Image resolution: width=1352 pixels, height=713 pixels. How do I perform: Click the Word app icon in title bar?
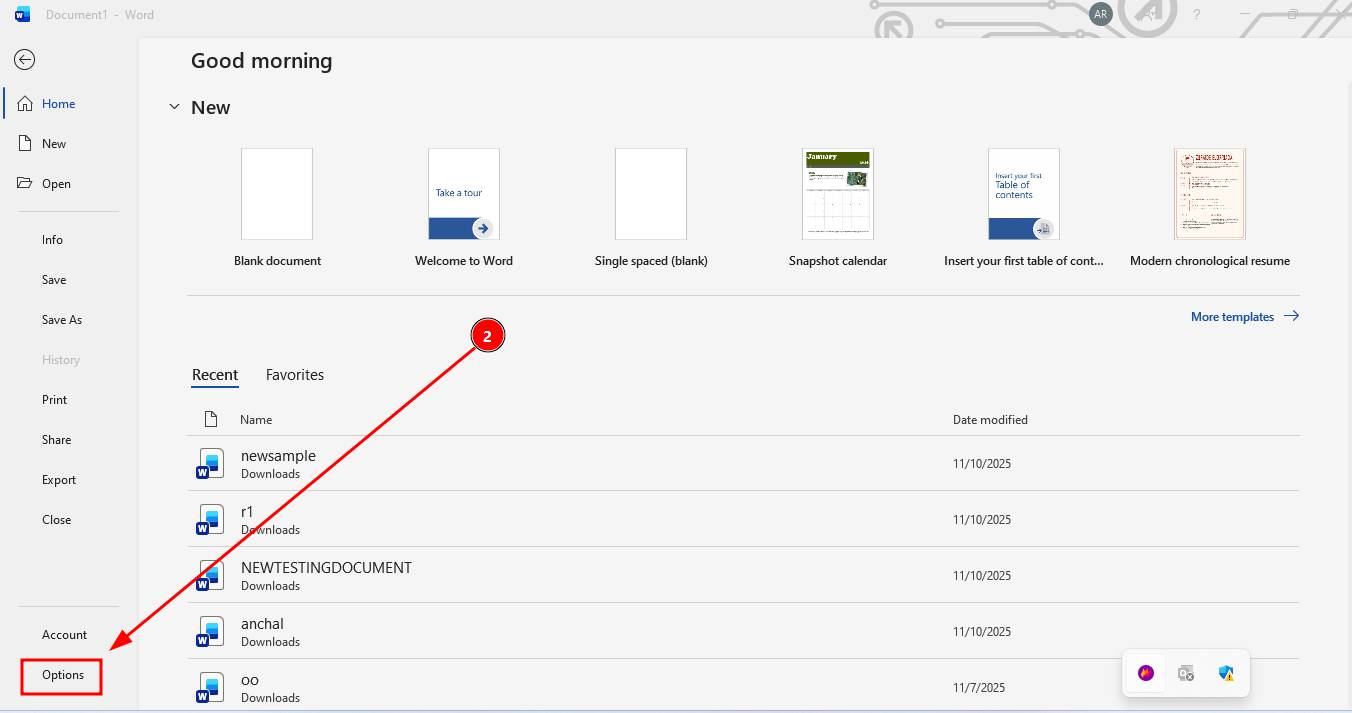pos(22,14)
